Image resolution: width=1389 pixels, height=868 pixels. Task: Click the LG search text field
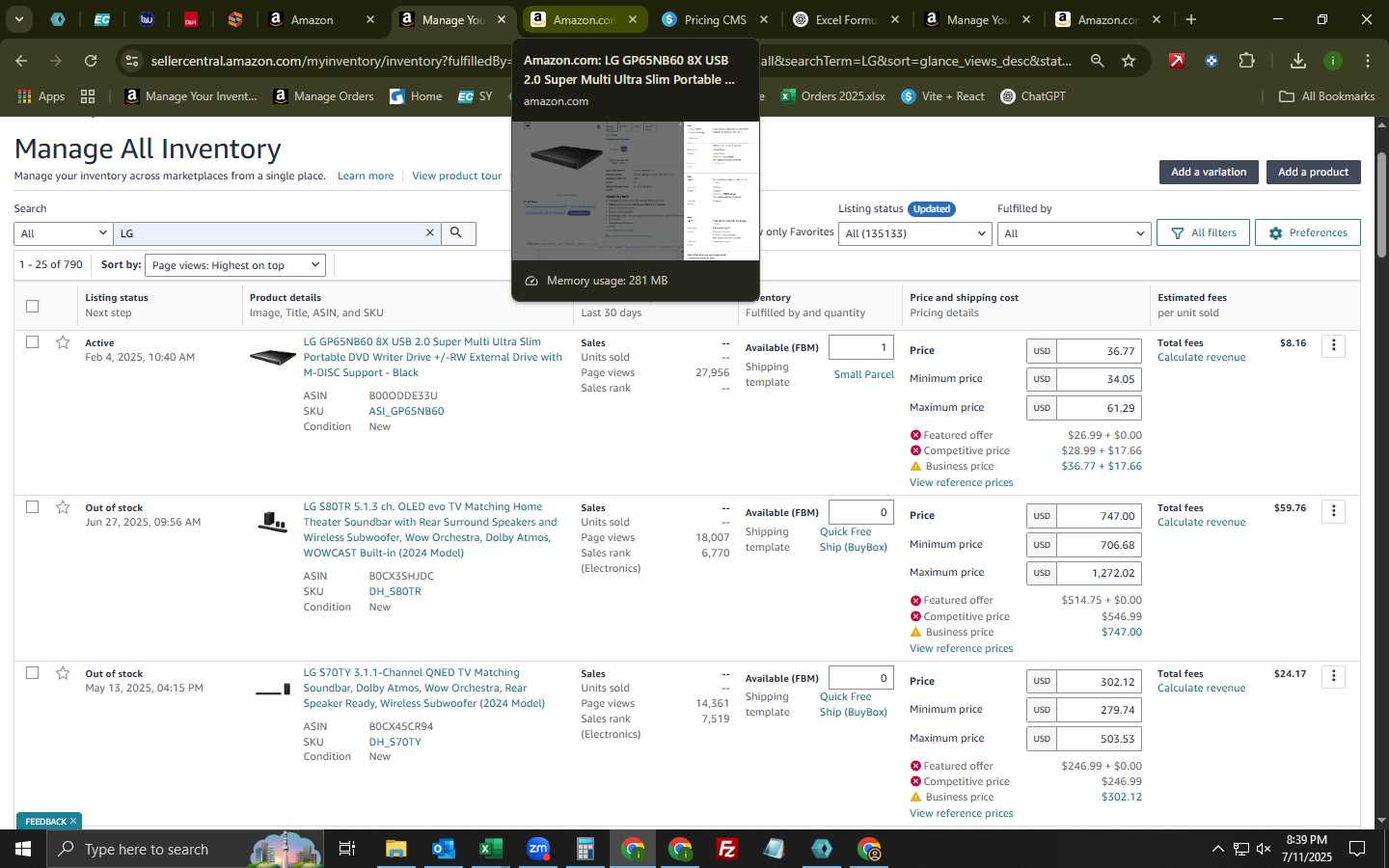[x=268, y=233]
